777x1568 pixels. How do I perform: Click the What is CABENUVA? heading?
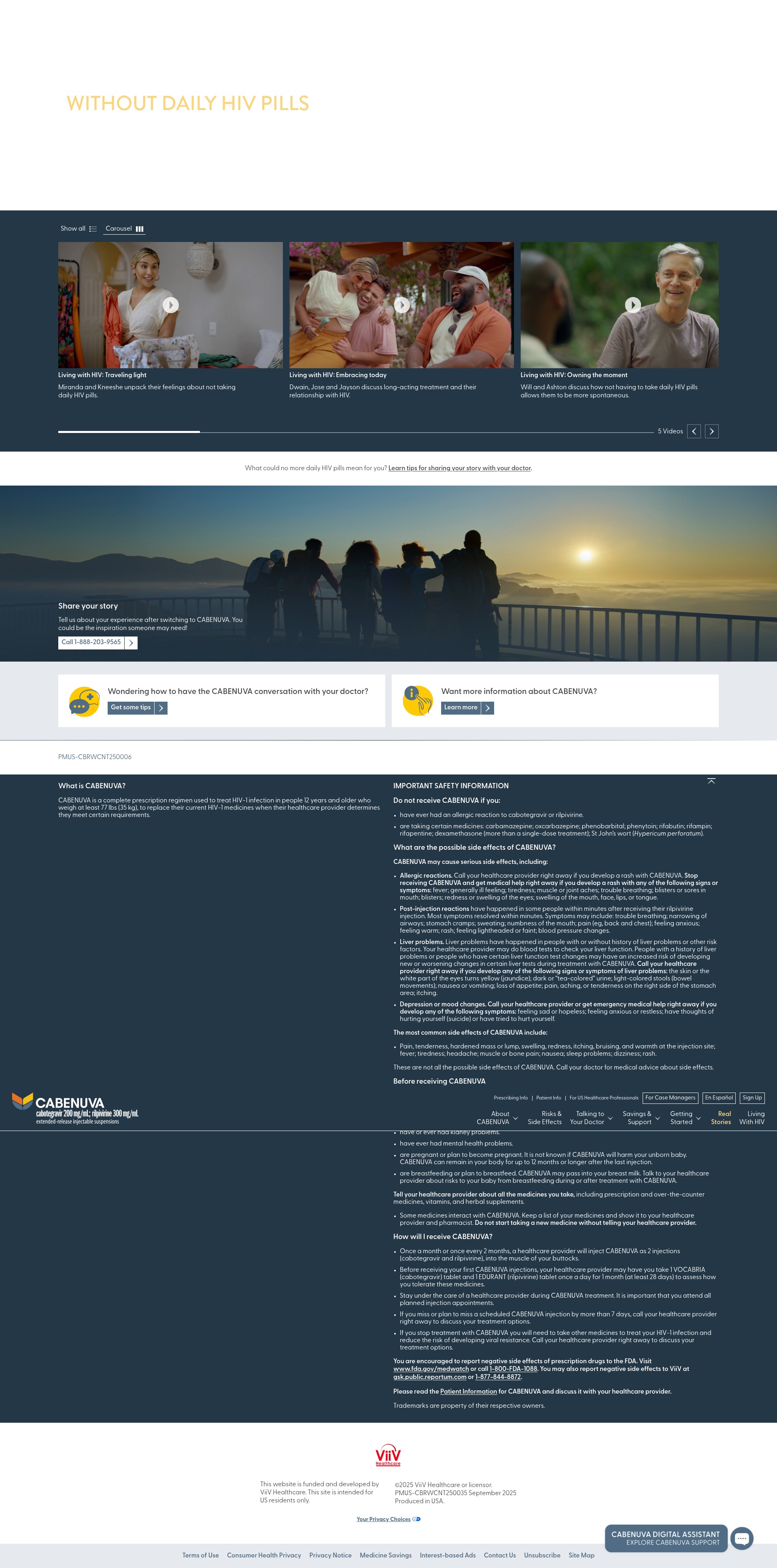92,787
